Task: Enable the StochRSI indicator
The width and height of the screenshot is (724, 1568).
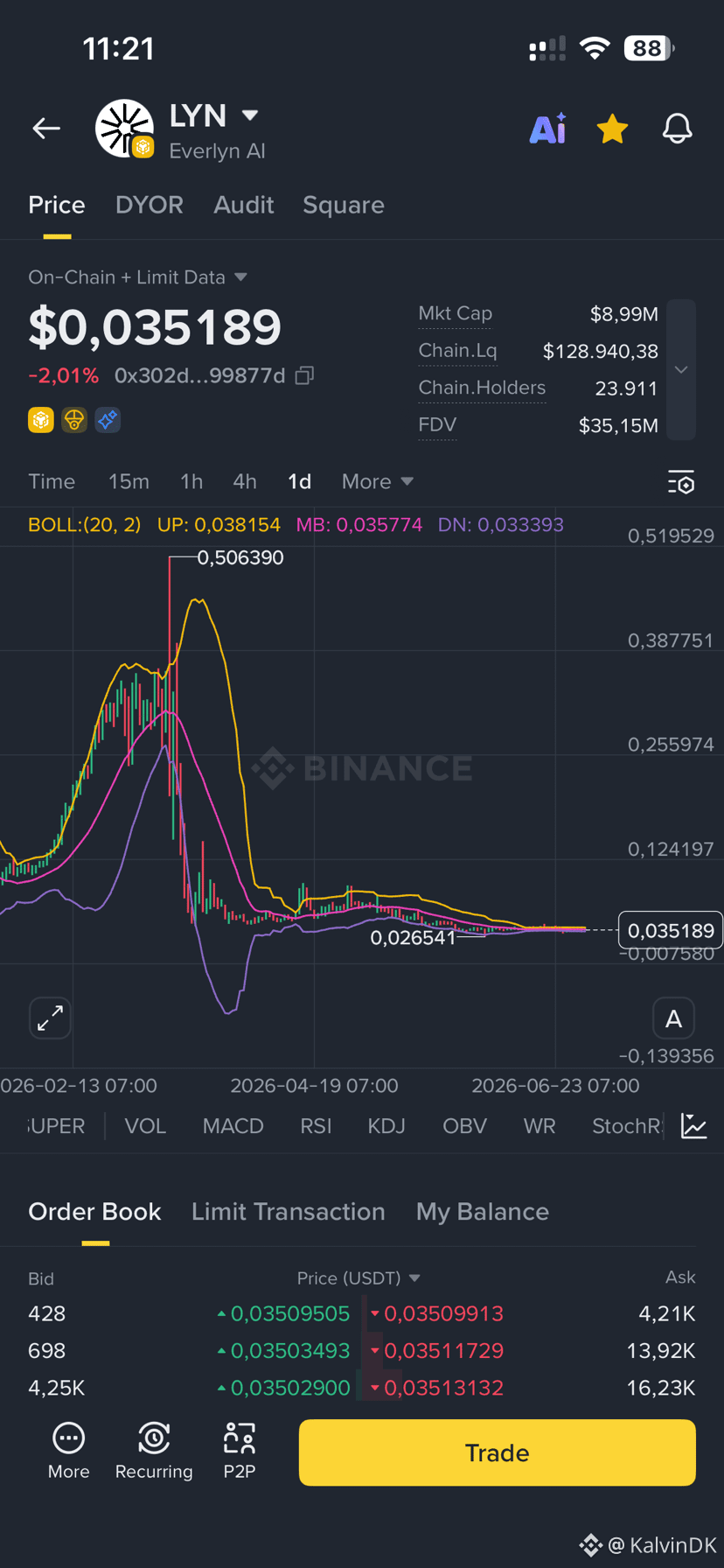Action: 627,1126
